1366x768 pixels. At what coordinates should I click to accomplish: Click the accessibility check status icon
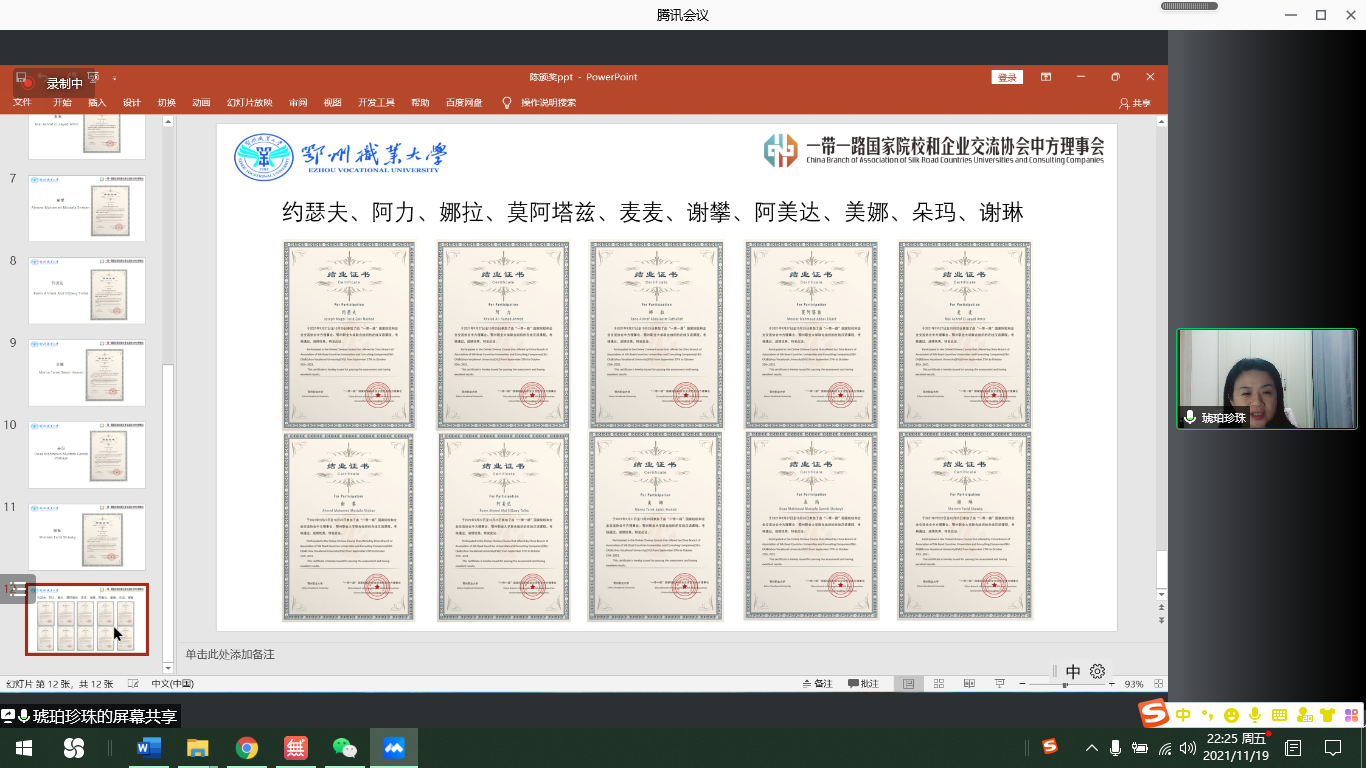click(x=133, y=684)
